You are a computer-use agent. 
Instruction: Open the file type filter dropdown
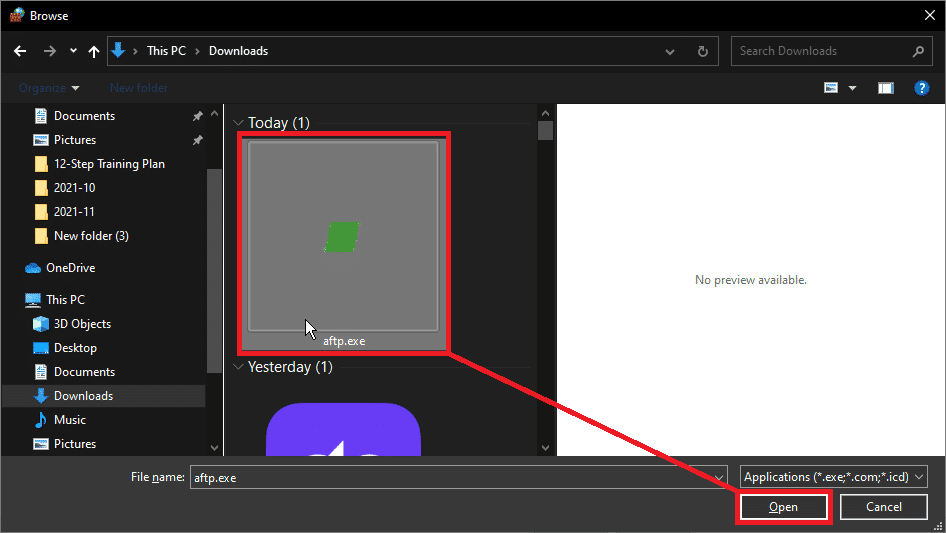(x=834, y=477)
